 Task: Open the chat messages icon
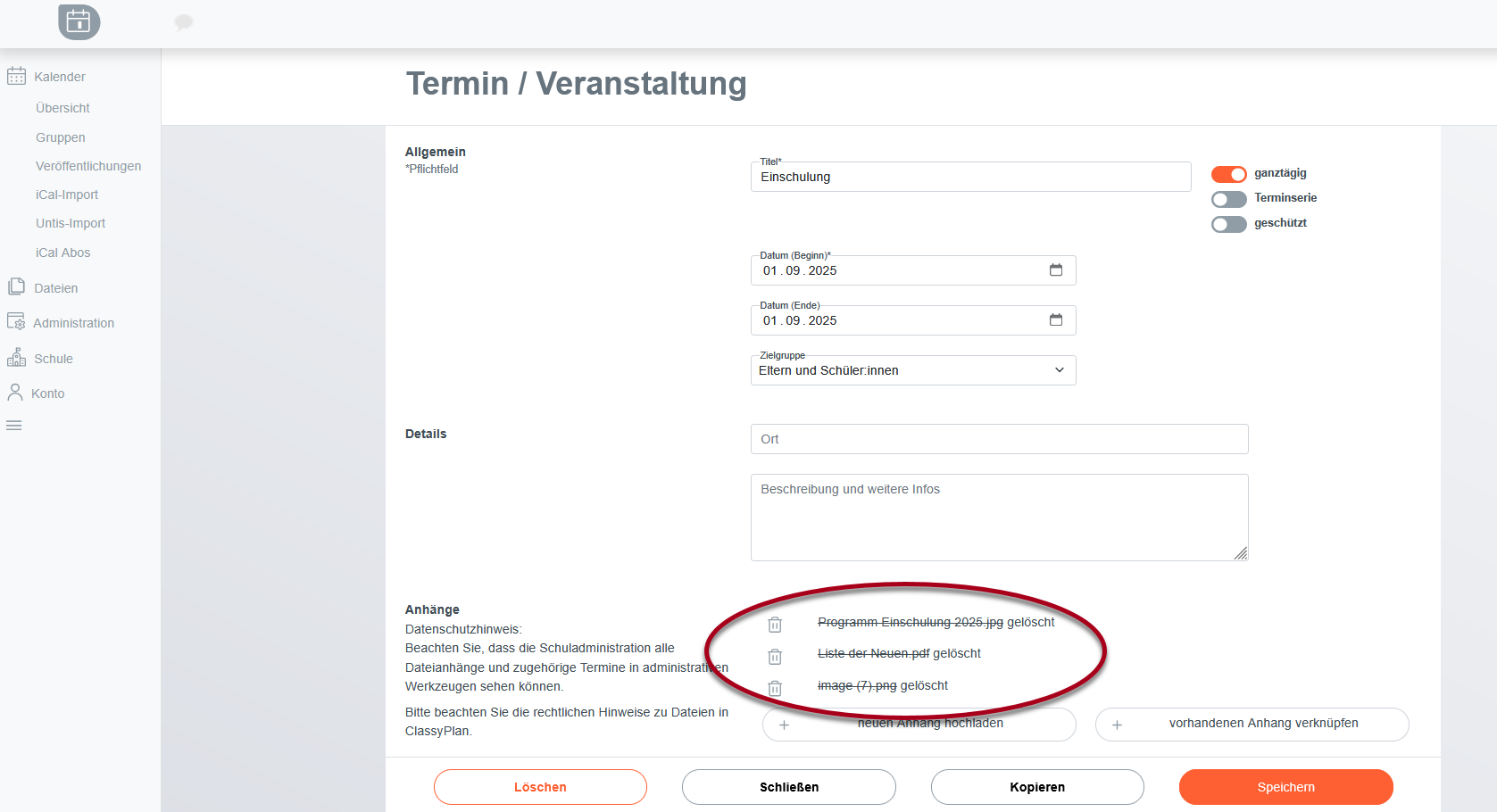[184, 22]
